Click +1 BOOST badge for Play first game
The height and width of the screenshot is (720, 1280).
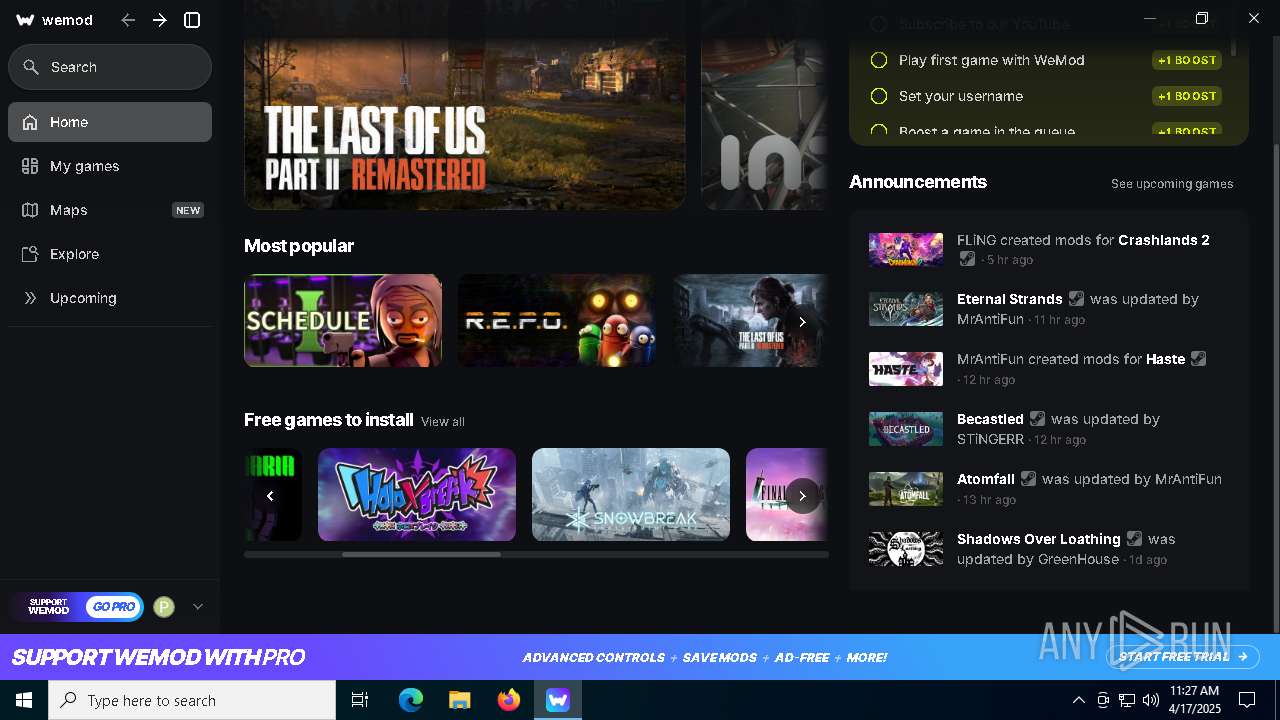pos(1187,60)
